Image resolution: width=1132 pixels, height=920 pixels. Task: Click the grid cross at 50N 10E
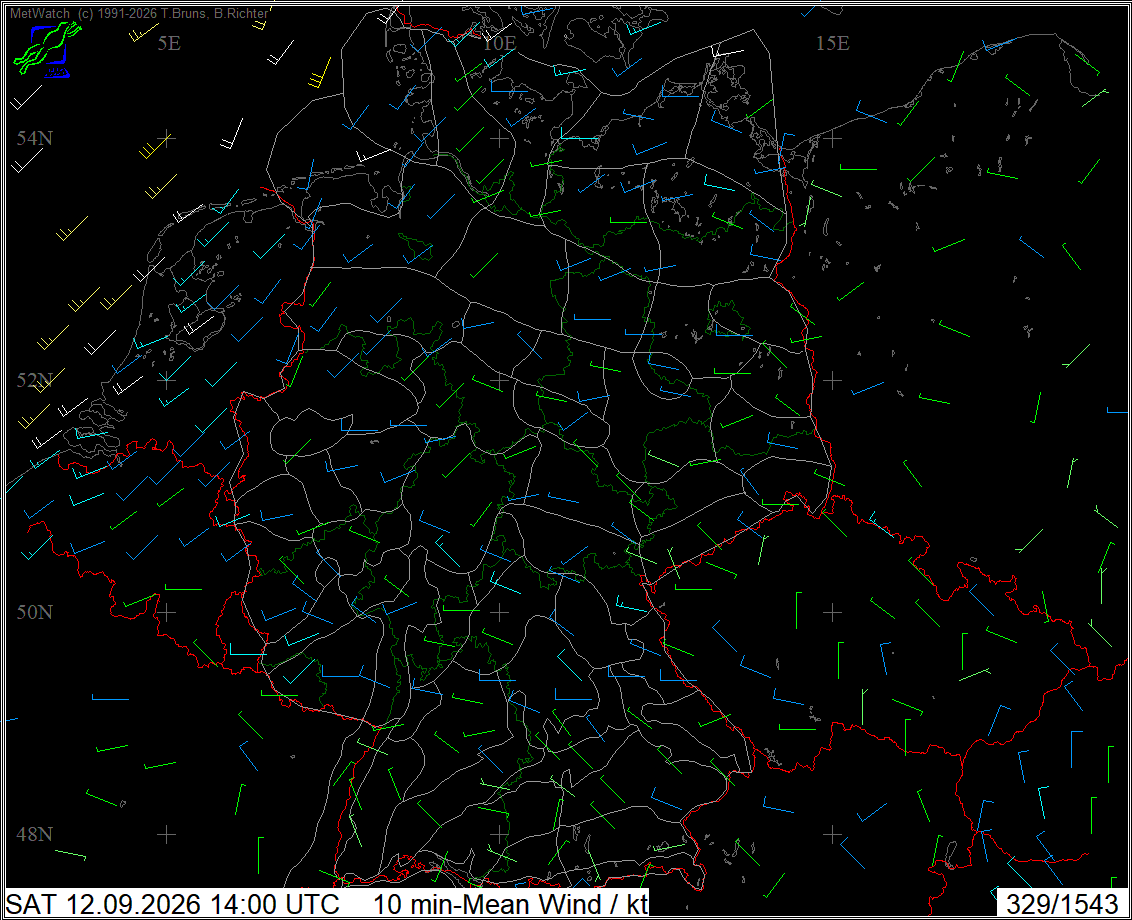pyautogui.click(x=500, y=612)
